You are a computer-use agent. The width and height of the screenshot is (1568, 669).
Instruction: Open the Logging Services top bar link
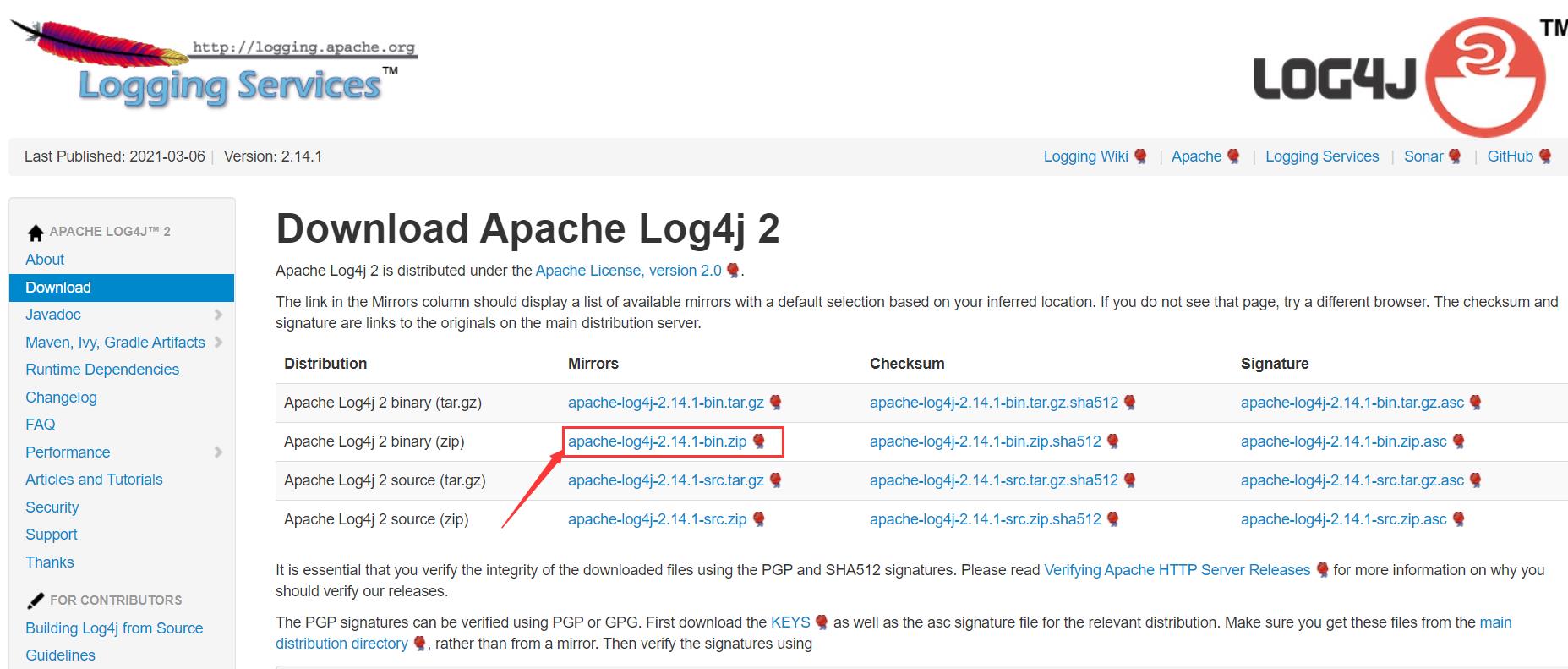click(1322, 156)
